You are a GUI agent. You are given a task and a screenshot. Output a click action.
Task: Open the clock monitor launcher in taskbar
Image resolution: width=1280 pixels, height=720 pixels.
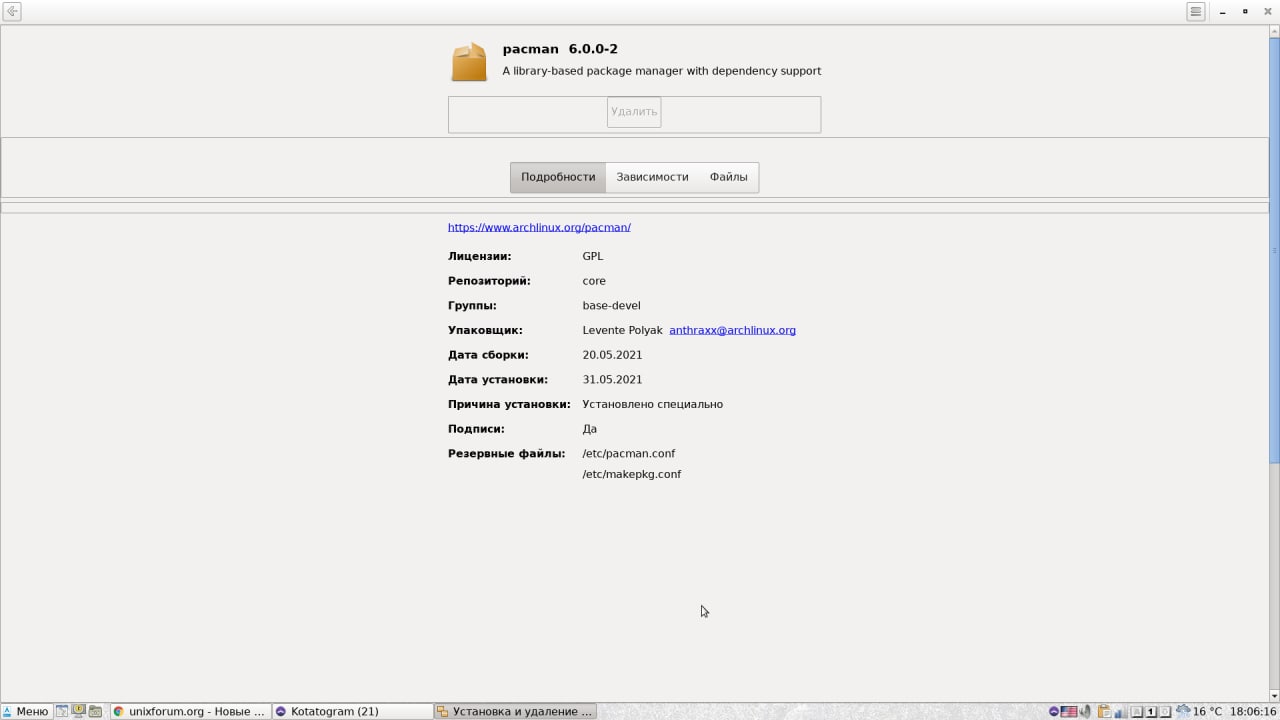(x=79, y=711)
